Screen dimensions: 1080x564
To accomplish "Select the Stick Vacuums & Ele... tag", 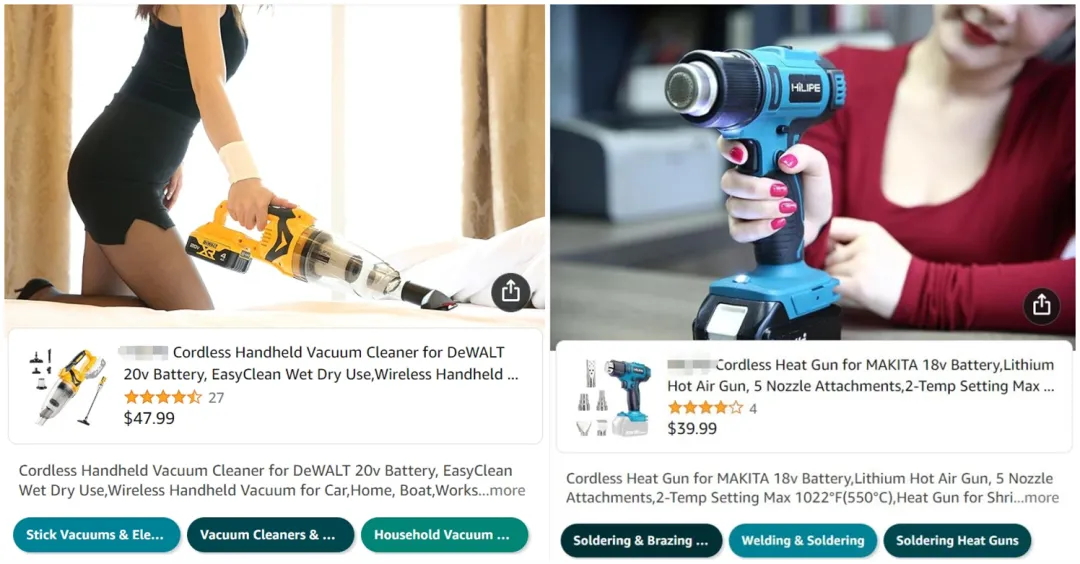I will (96, 535).
